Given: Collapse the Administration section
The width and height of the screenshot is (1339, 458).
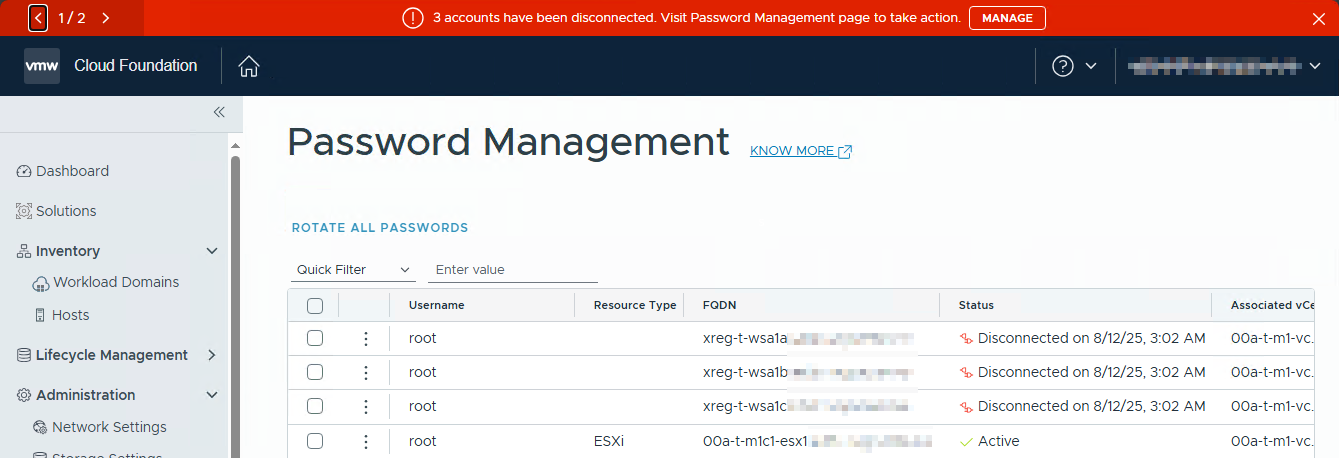Looking at the screenshot, I should (x=212, y=395).
